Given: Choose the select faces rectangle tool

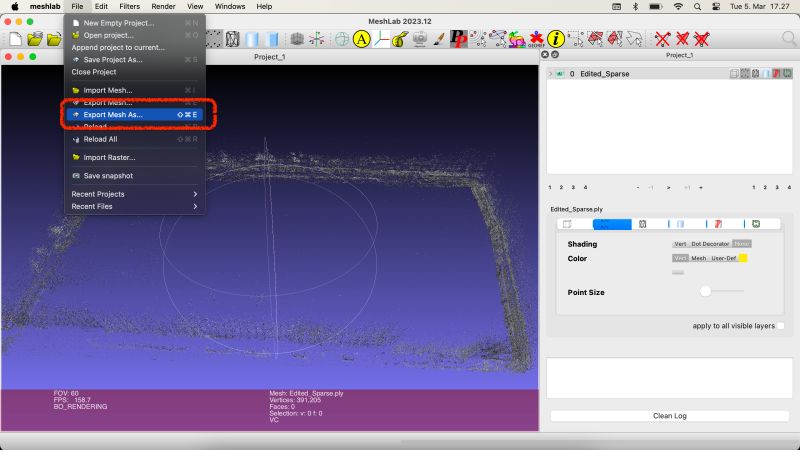Looking at the screenshot, I should (595, 39).
